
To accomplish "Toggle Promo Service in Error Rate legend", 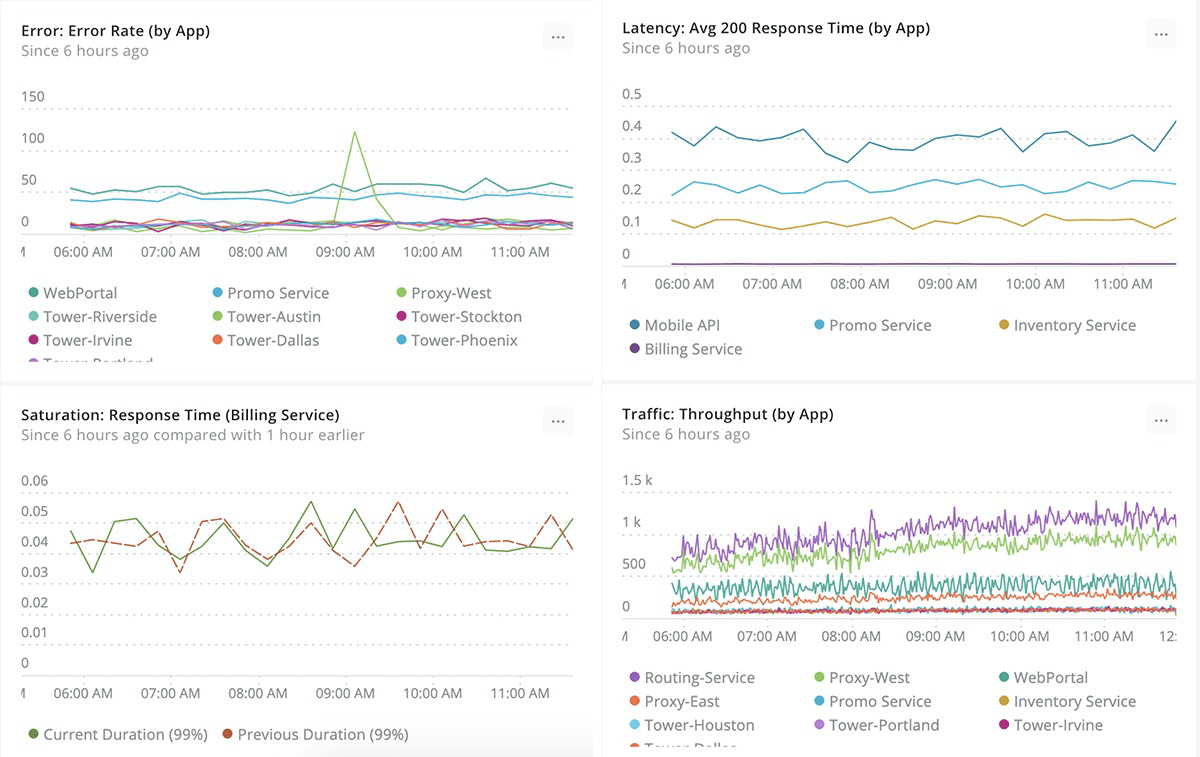I will [270, 293].
